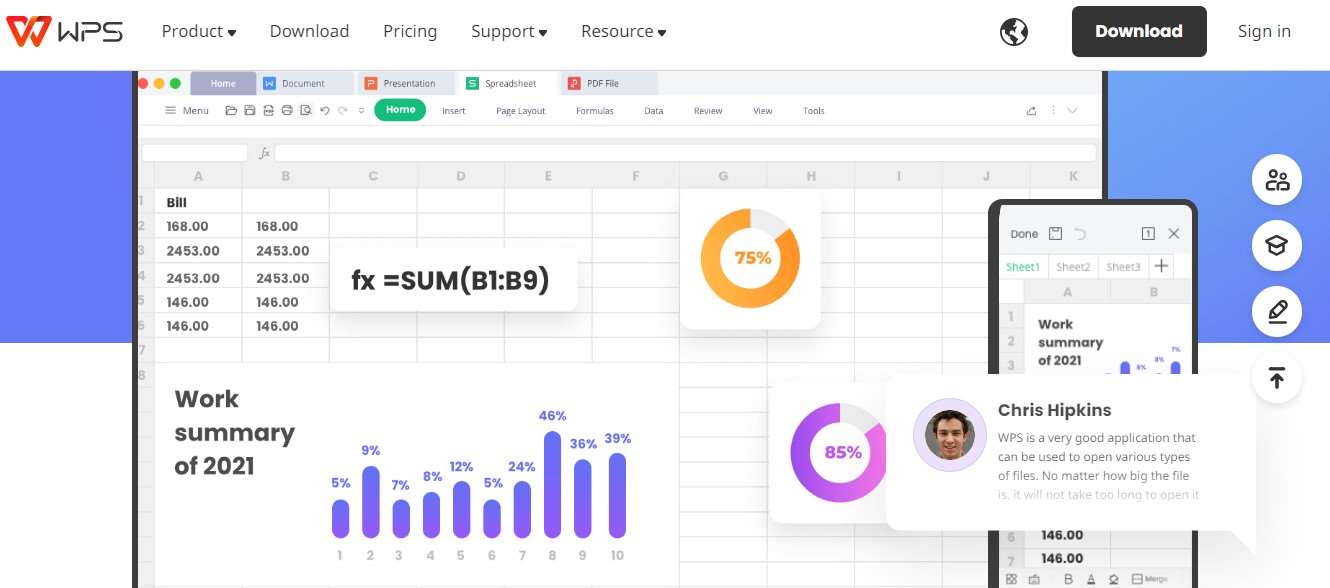Viewport: 1330px width, 588px height.
Task: Click the purple 85% donut chart
Action: click(840, 452)
